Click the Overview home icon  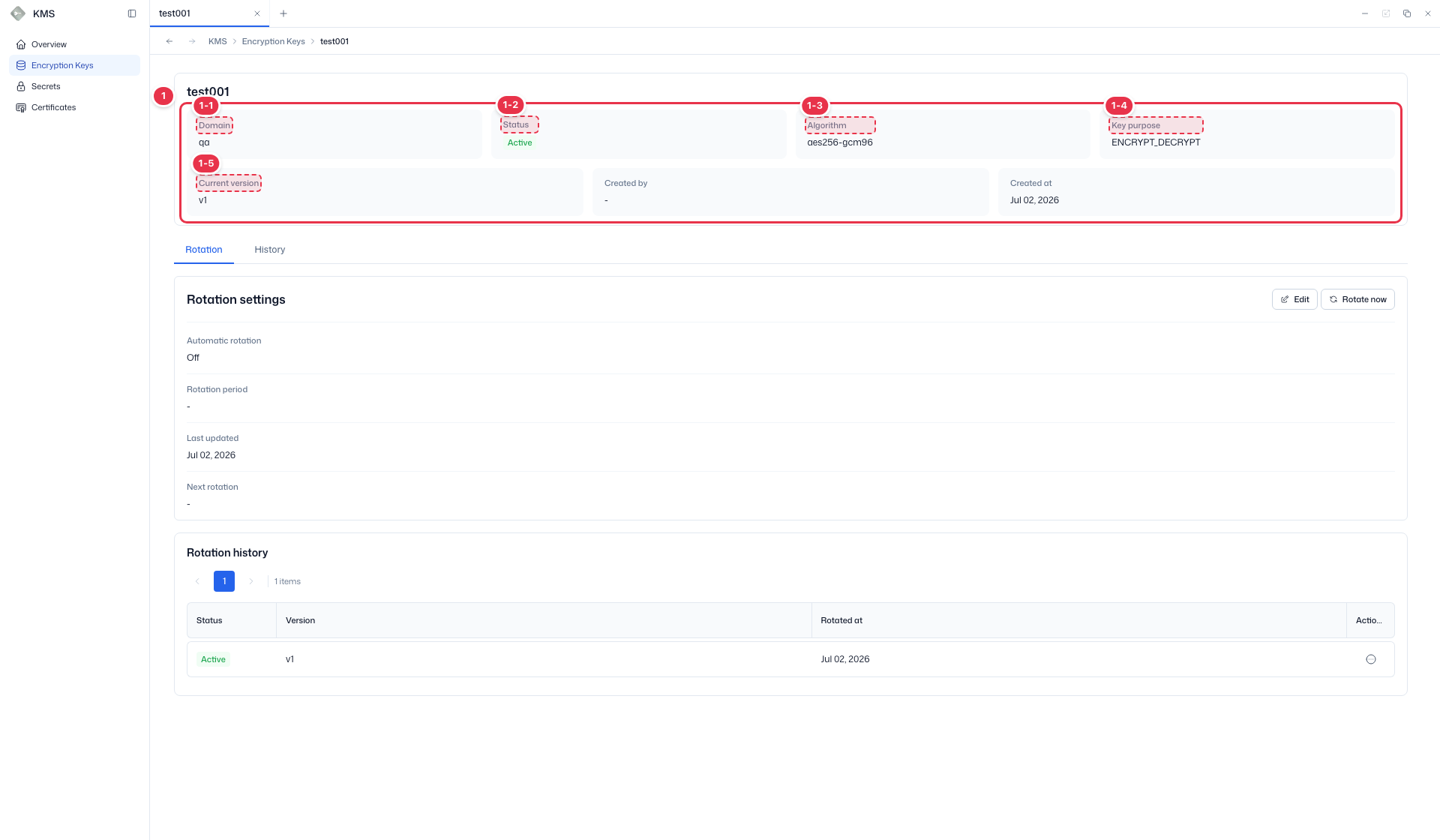(x=21, y=44)
